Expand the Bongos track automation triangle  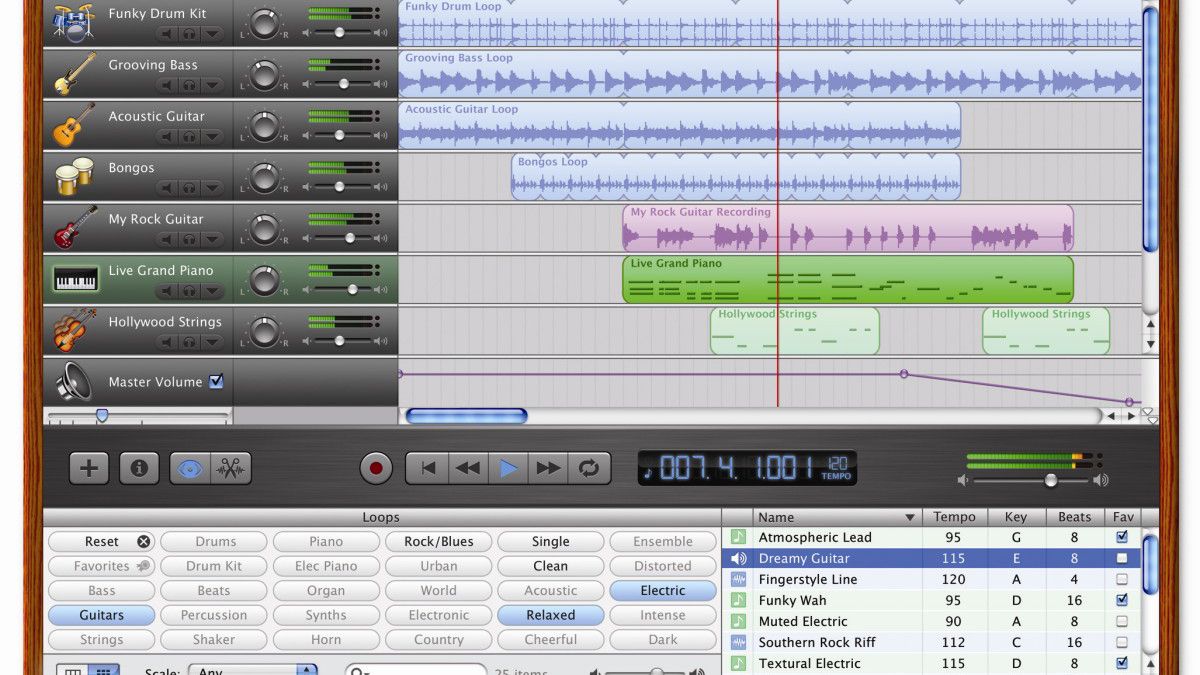tap(212, 188)
